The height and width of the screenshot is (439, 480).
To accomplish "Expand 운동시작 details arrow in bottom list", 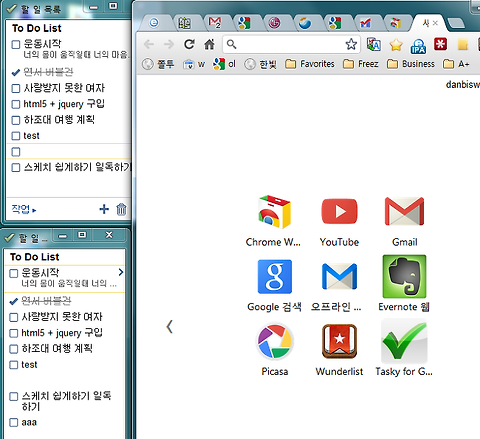I will click(x=121, y=272).
